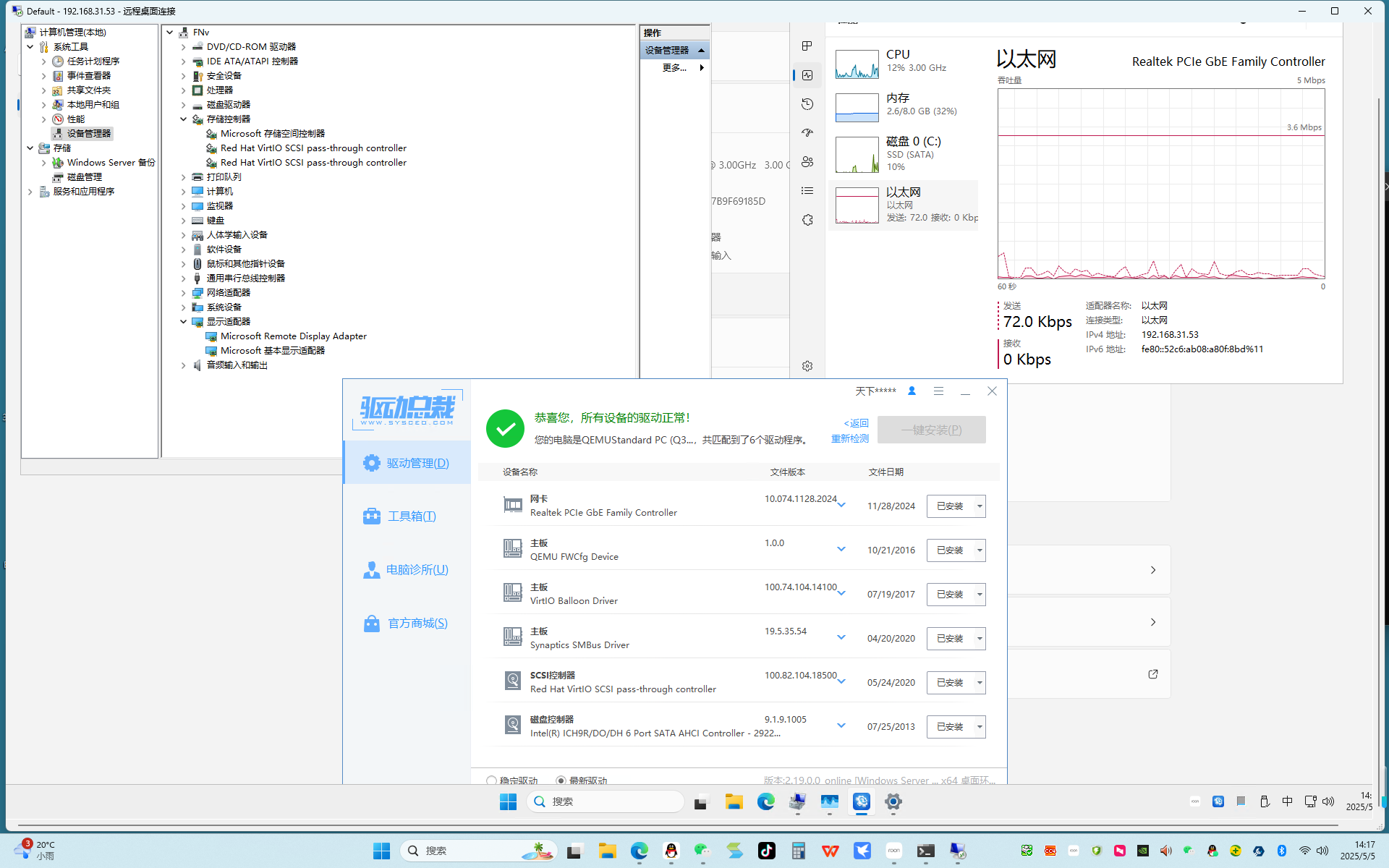The height and width of the screenshot is (868, 1389).
Task: Expand version chevron for QEMU FWCfg Device
Action: (841, 549)
